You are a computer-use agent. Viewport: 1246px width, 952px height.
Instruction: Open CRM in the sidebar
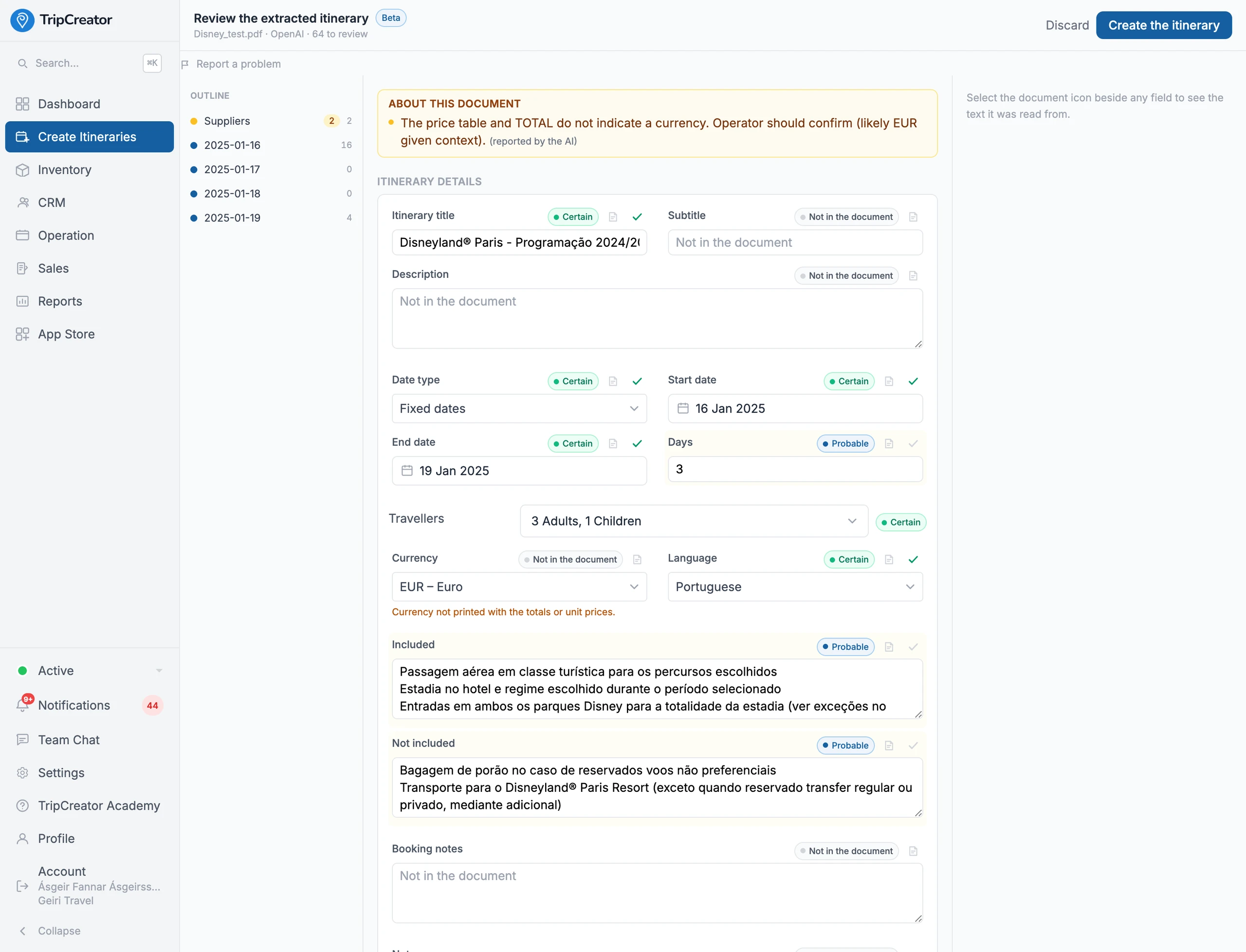tap(90, 203)
